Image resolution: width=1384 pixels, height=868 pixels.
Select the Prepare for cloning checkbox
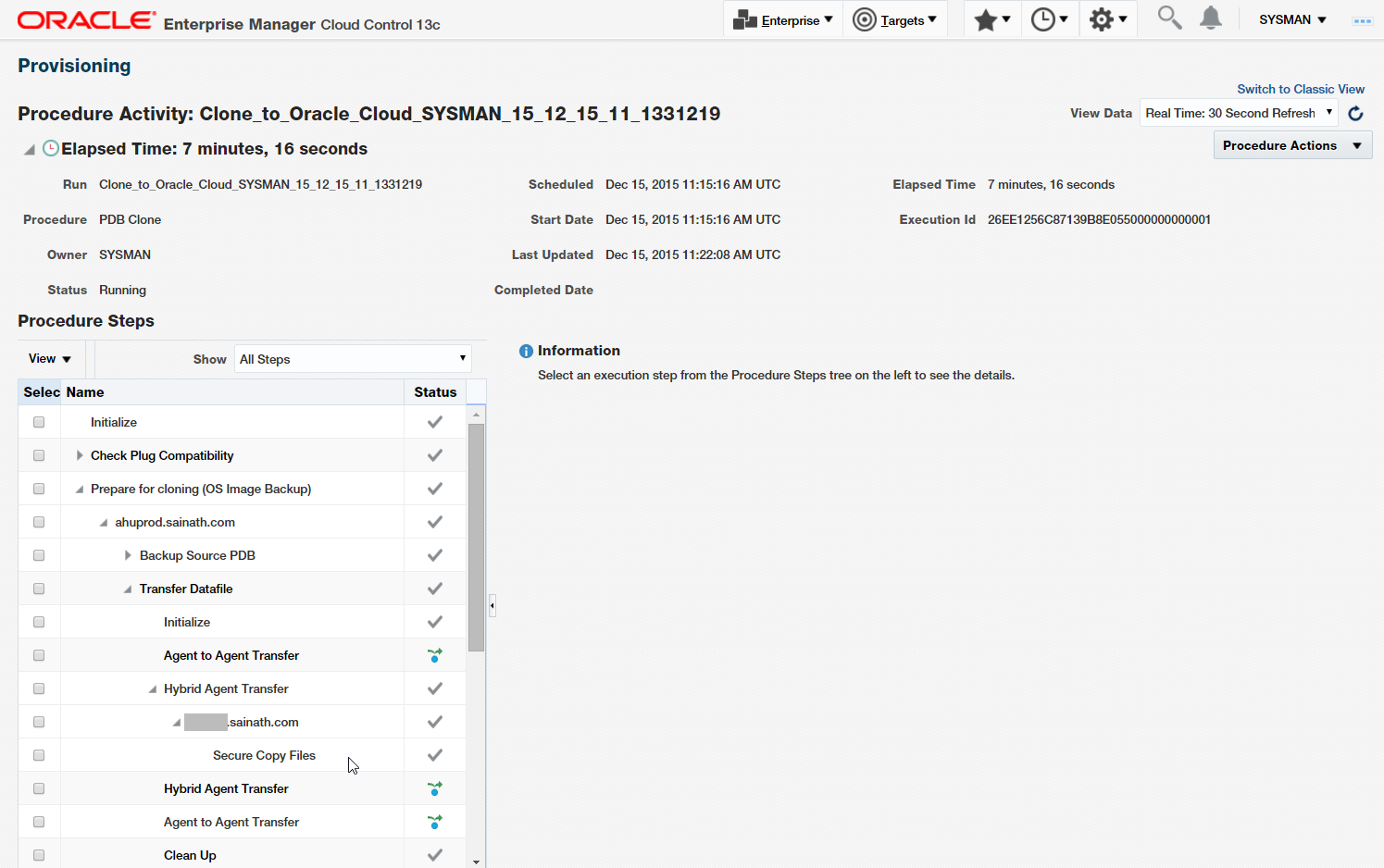39,489
